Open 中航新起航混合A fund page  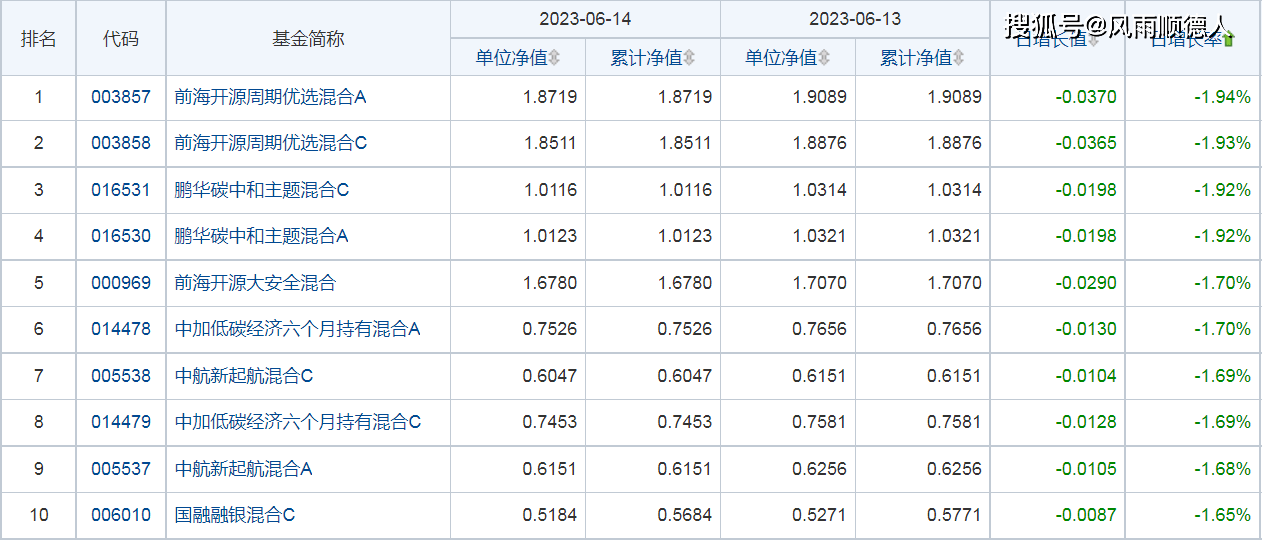point(244,469)
